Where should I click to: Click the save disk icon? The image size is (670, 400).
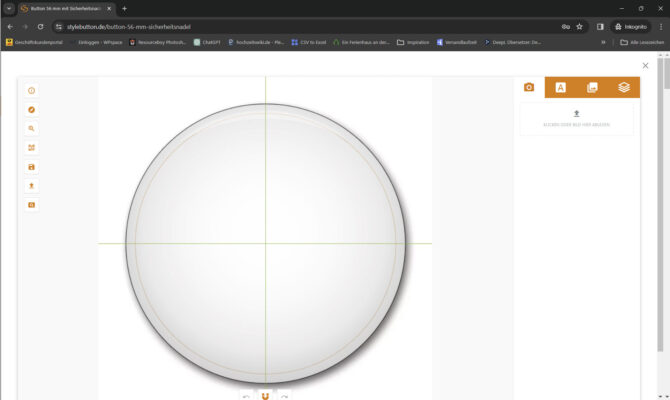32,167
